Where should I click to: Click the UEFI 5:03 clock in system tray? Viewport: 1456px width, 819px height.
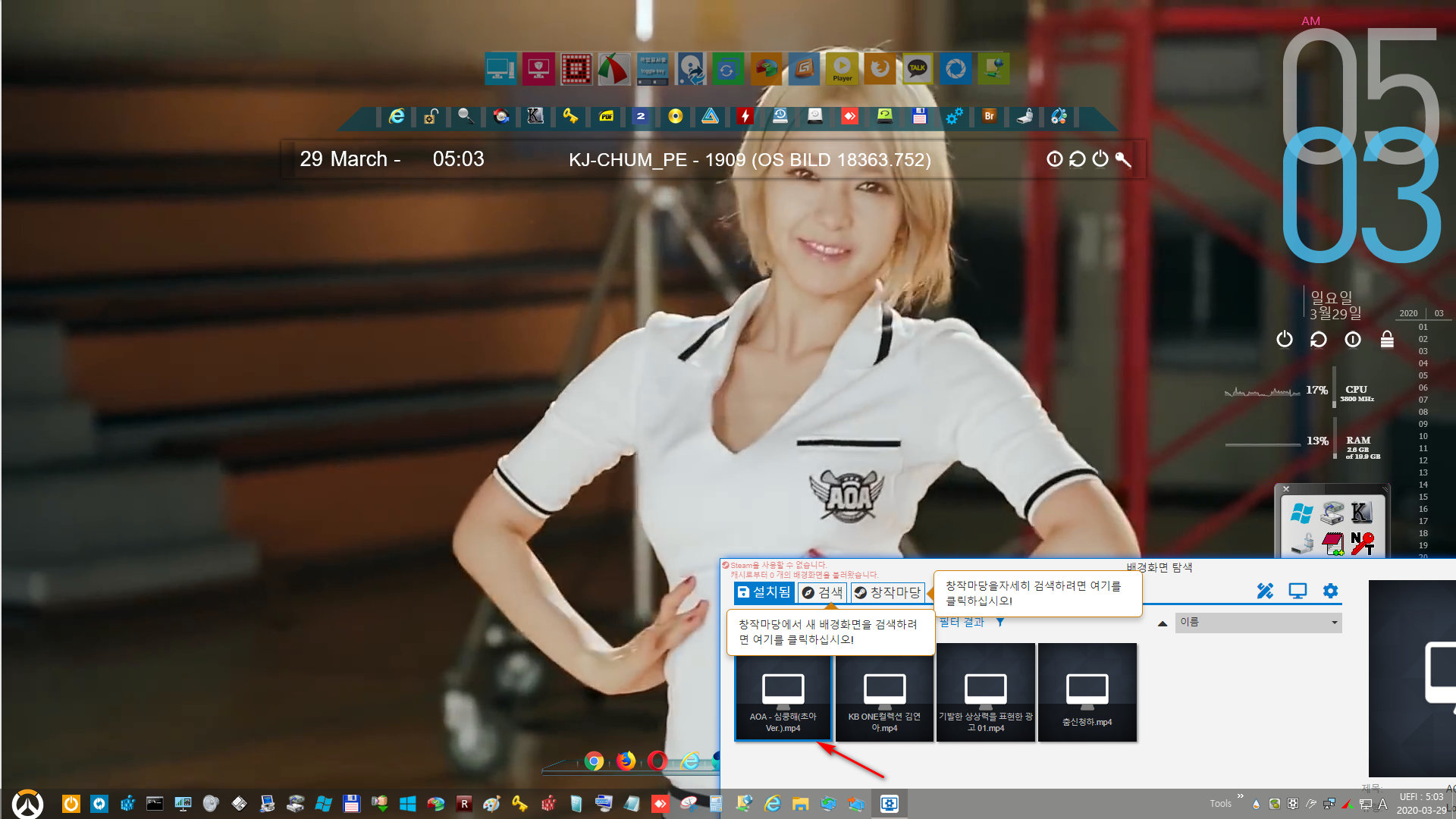(x=1421, y=804)
